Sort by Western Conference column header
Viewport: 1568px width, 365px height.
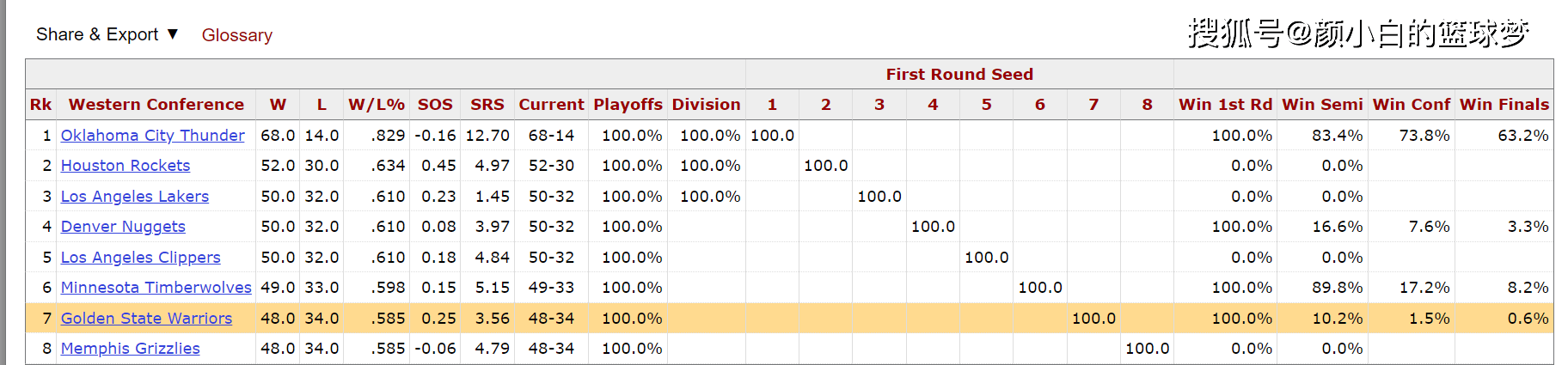156,104
